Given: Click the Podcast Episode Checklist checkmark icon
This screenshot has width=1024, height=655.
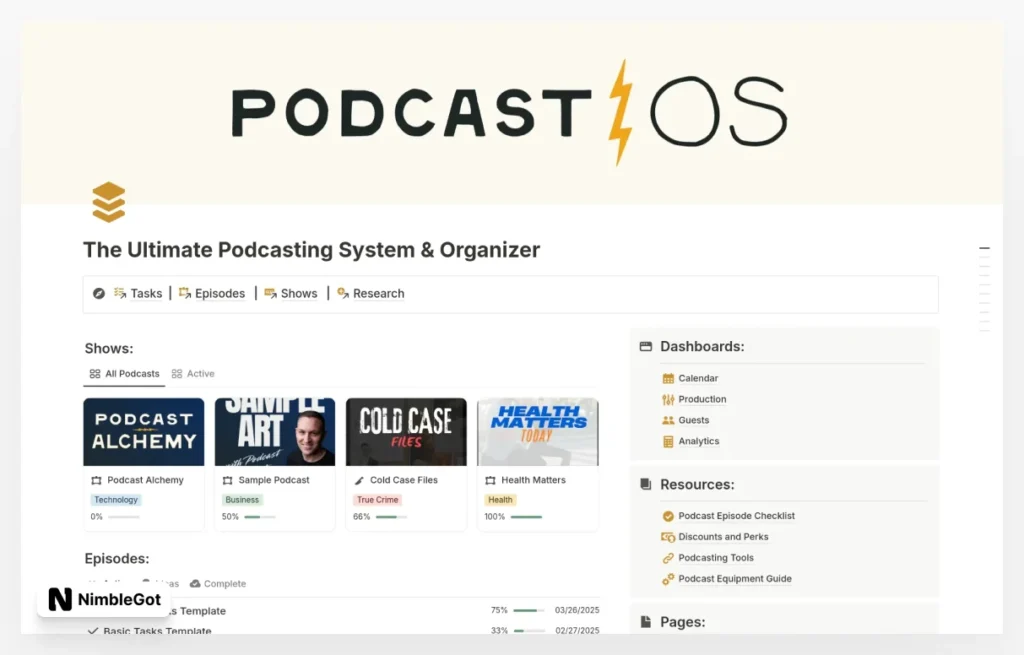Looking at the screenshot, I should (668, 516).
